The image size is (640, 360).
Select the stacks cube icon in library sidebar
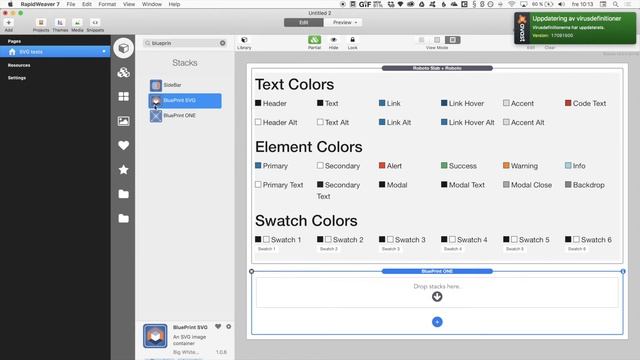(x=123, y=48)
